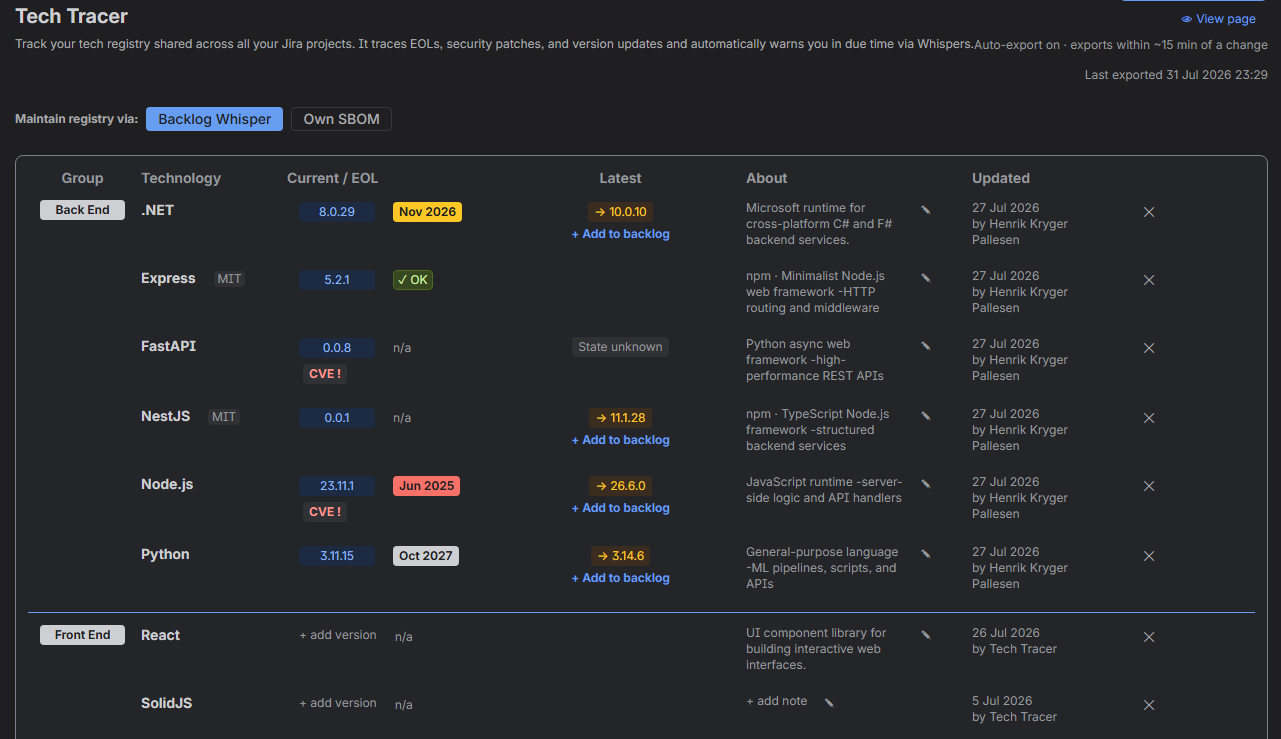Screen dimensions: 1281x739
Task: Click the NestJS MIT license tag
Action: pos(224,417)
